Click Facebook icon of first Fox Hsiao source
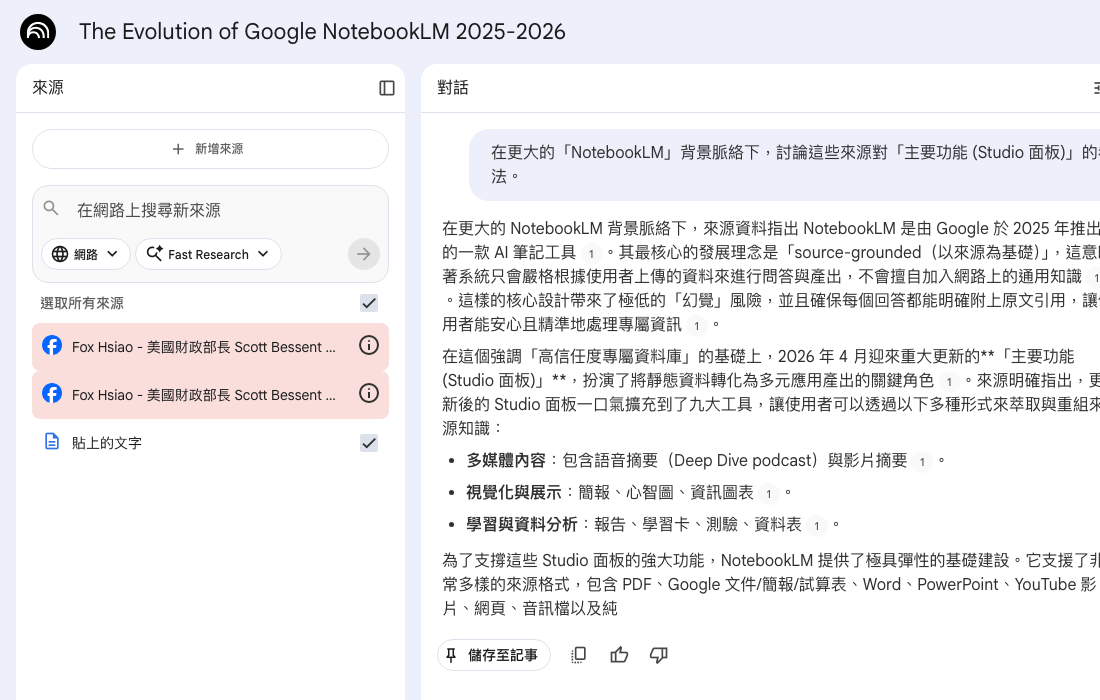This screenshot has height=700, width=1100. pyautogui.click(x=52, y=345)
